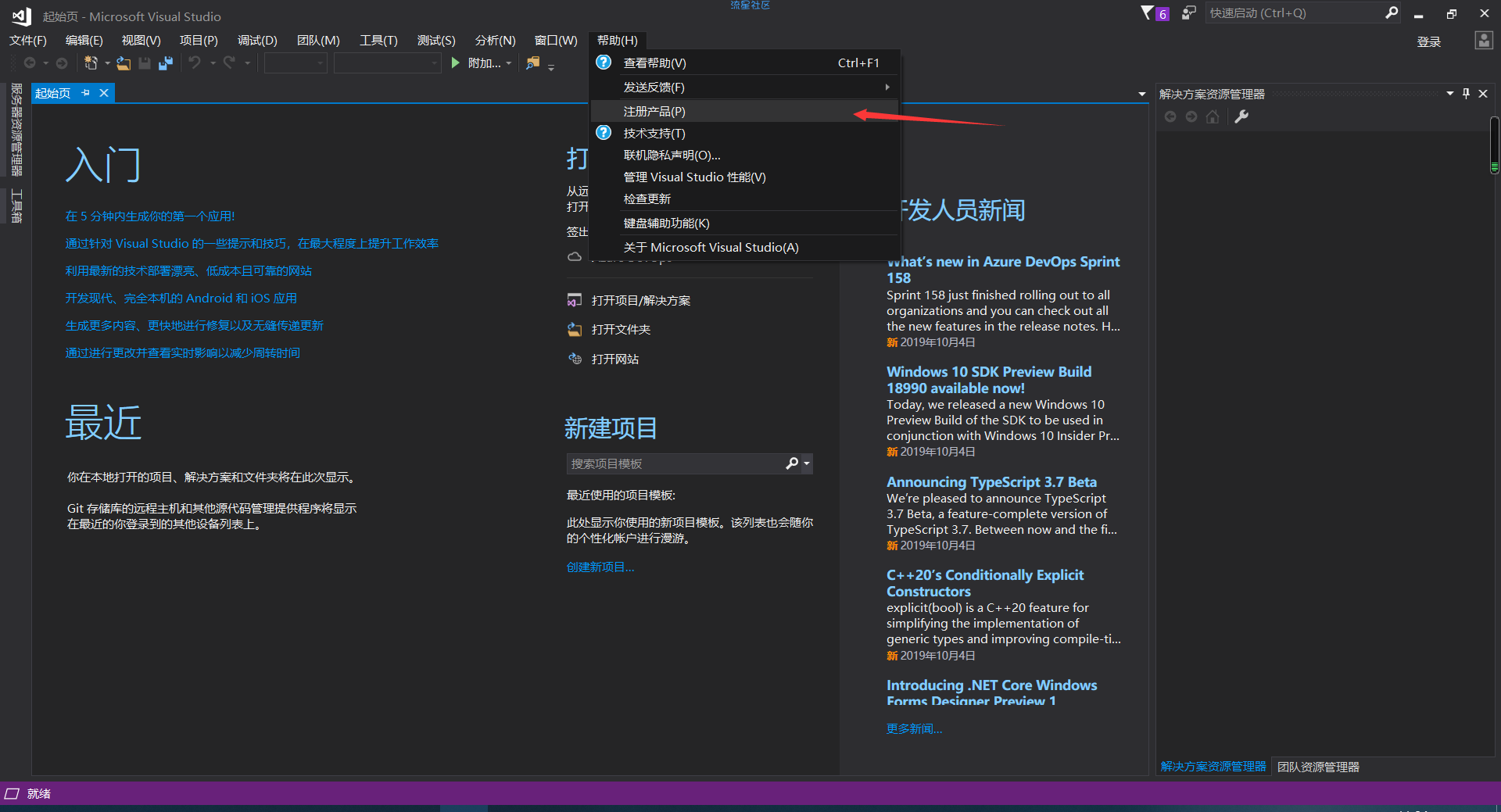Screen dimensions: 1501x812
Task: Click the Navigate Forward toolbar arrow
Action: pyautogui.click(x=62, y=63)
